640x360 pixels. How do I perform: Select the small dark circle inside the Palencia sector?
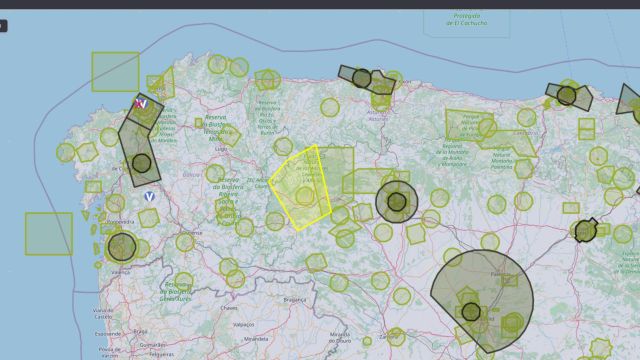pyautogui.click(x=471, y=312)
